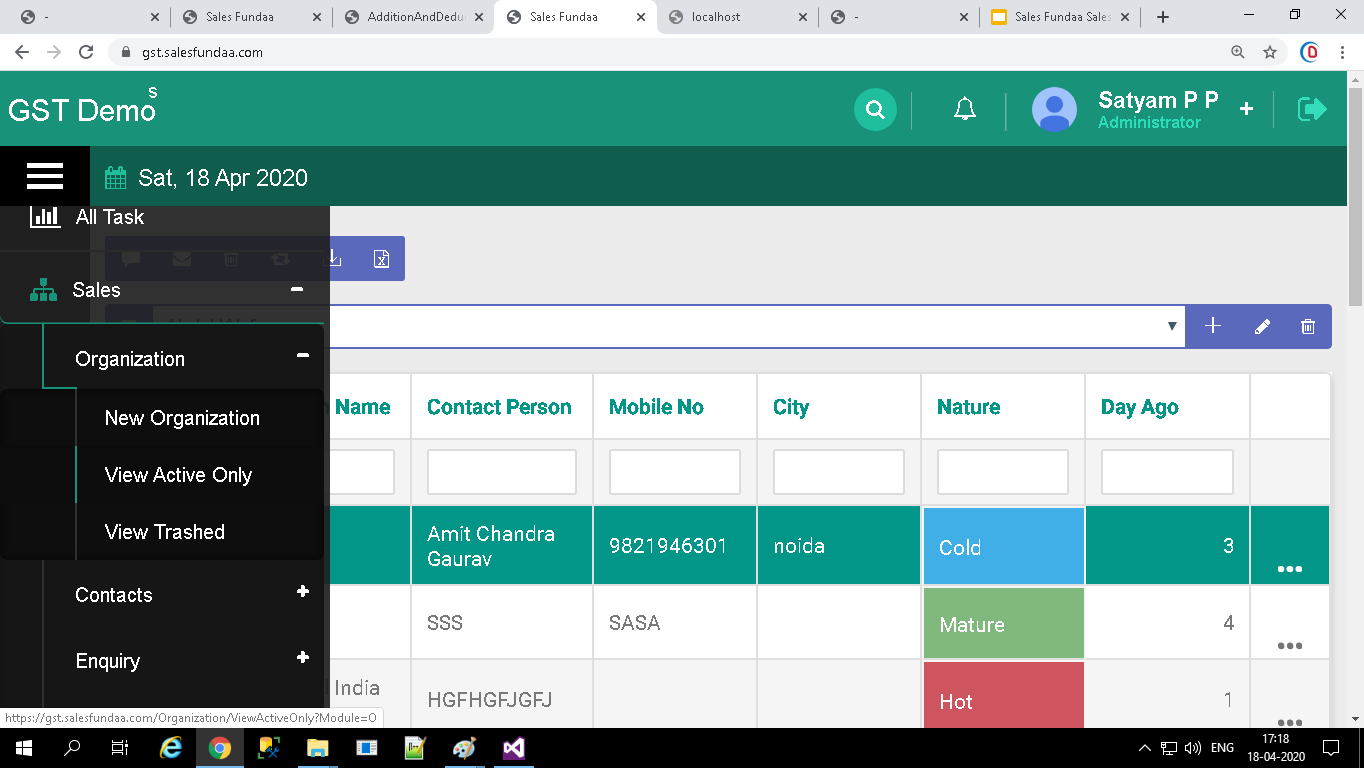The image size is (1364, 768).
Task: Click the Excel export icon in toolbar
Action: [x=381, y=259]
